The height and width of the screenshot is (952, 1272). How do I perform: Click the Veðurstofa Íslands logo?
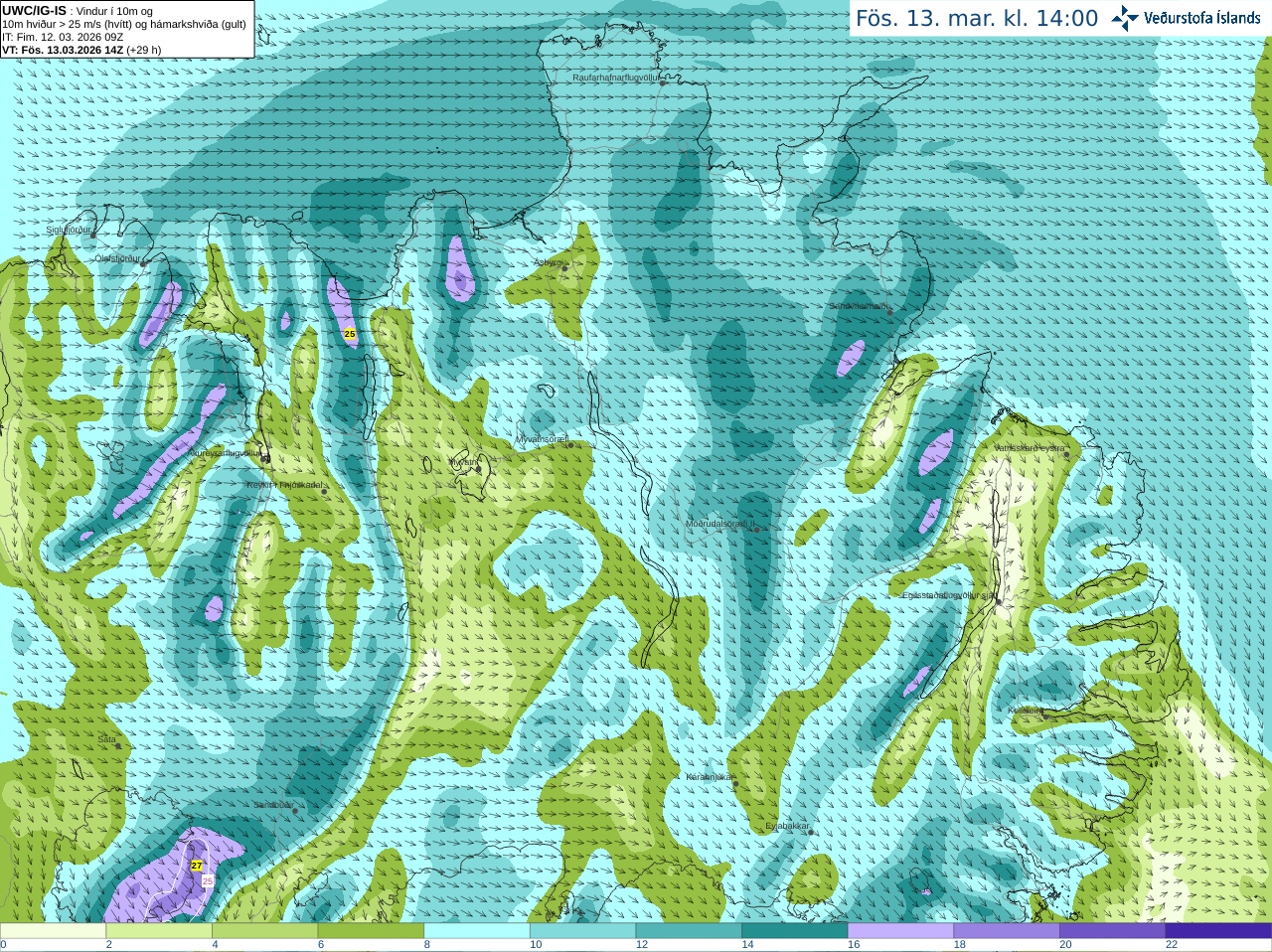tap(1186, 18)
